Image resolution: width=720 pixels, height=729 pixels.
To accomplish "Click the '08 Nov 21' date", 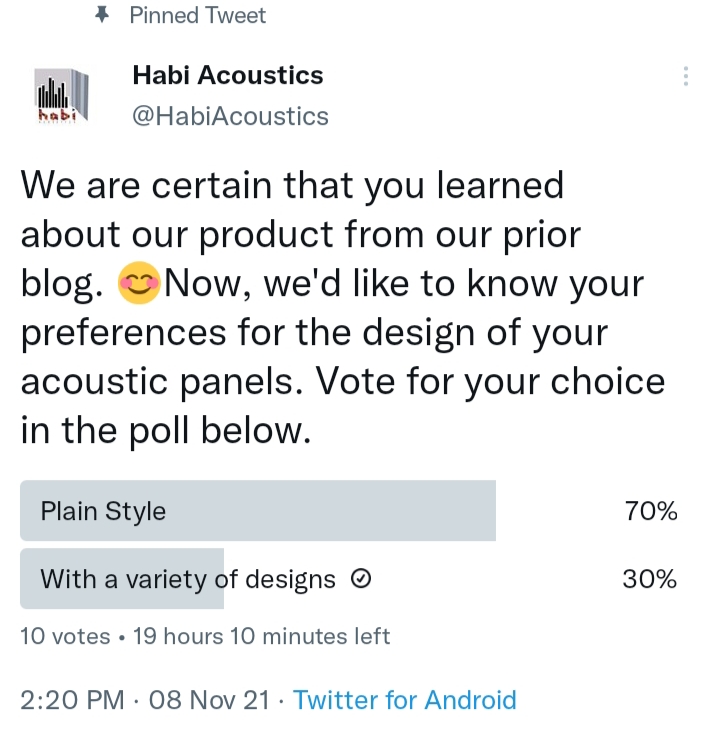I will coord(209,700).
